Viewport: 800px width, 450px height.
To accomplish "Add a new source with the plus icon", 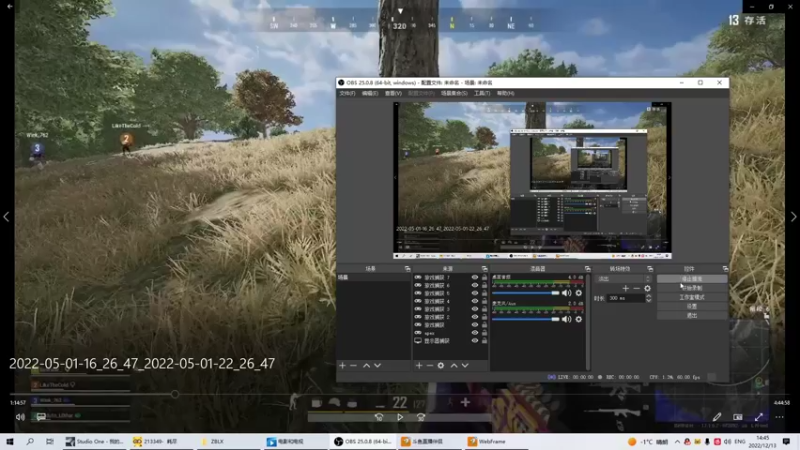I will [419, 365].
